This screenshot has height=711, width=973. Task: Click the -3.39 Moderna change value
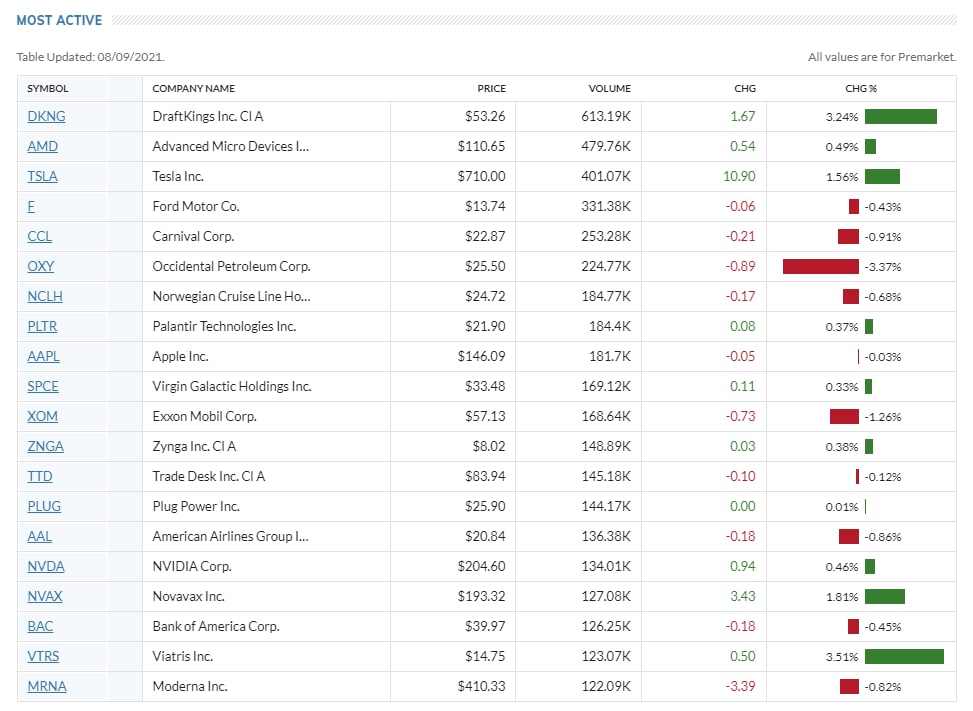740,687
